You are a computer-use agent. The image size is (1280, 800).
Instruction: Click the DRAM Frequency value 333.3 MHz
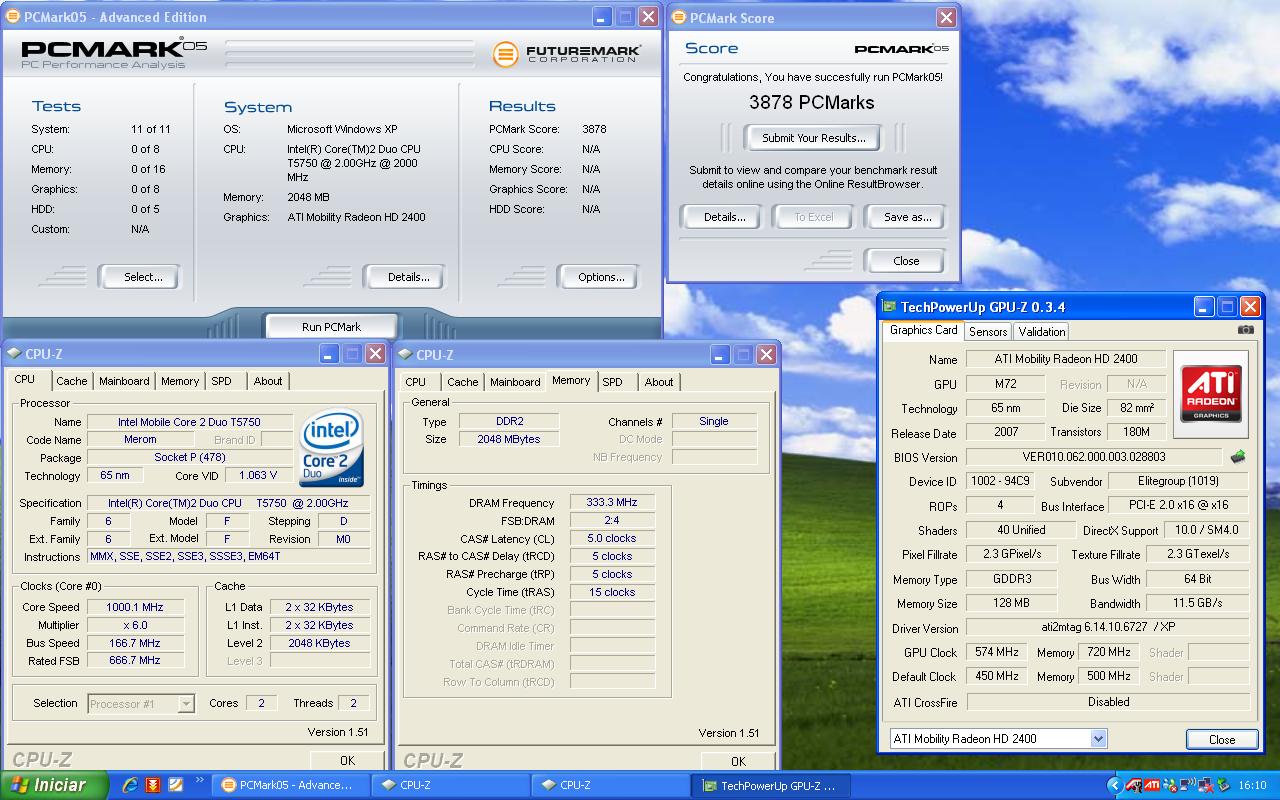[x=613, y=503]
